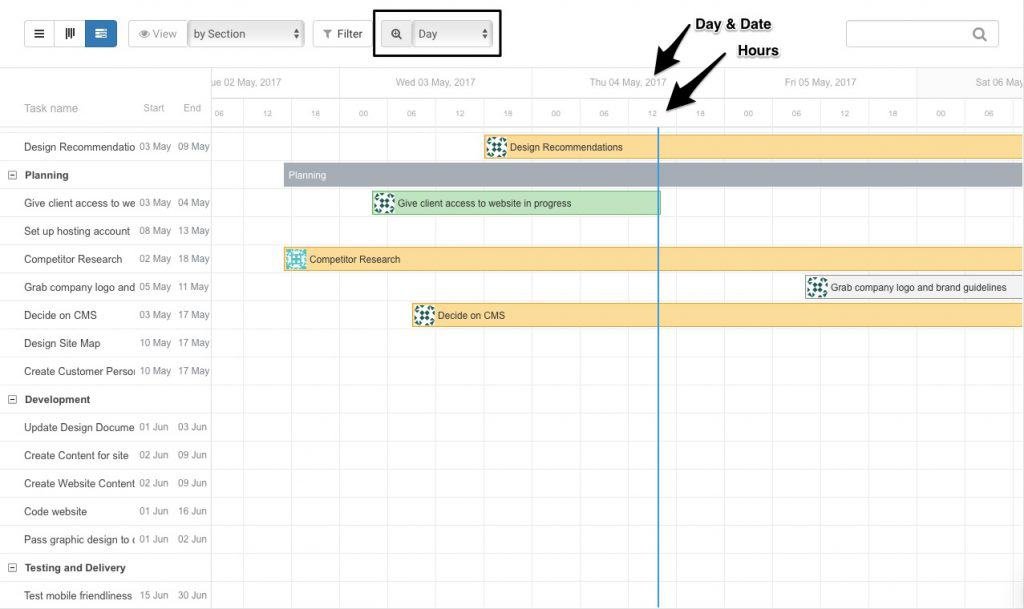This screenshot has width=1024, height=609.
Task: Collapse the Testing and Delivery section
Action: pyautogui.click(x=10, y=567)
